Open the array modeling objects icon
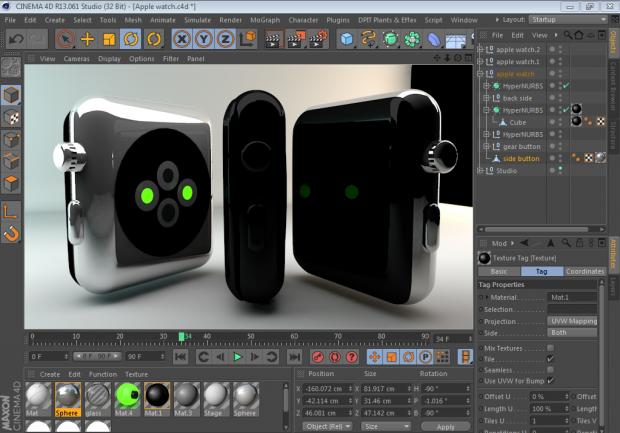 pyautogui.click(x=412, y=39)
